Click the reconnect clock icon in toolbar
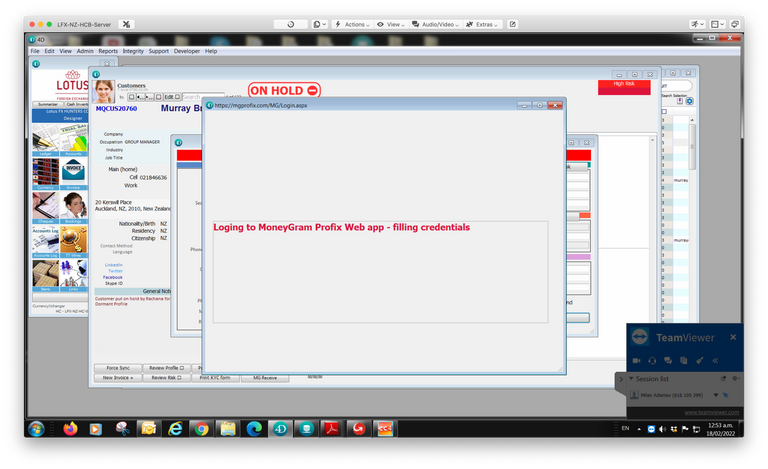Screen dimensions: 768x469 click(290, 24)
